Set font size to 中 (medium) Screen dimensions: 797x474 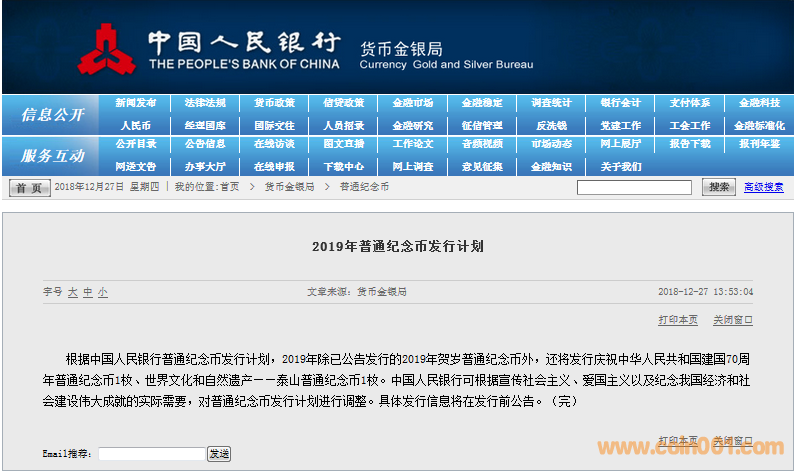click(x=87, y=292)
